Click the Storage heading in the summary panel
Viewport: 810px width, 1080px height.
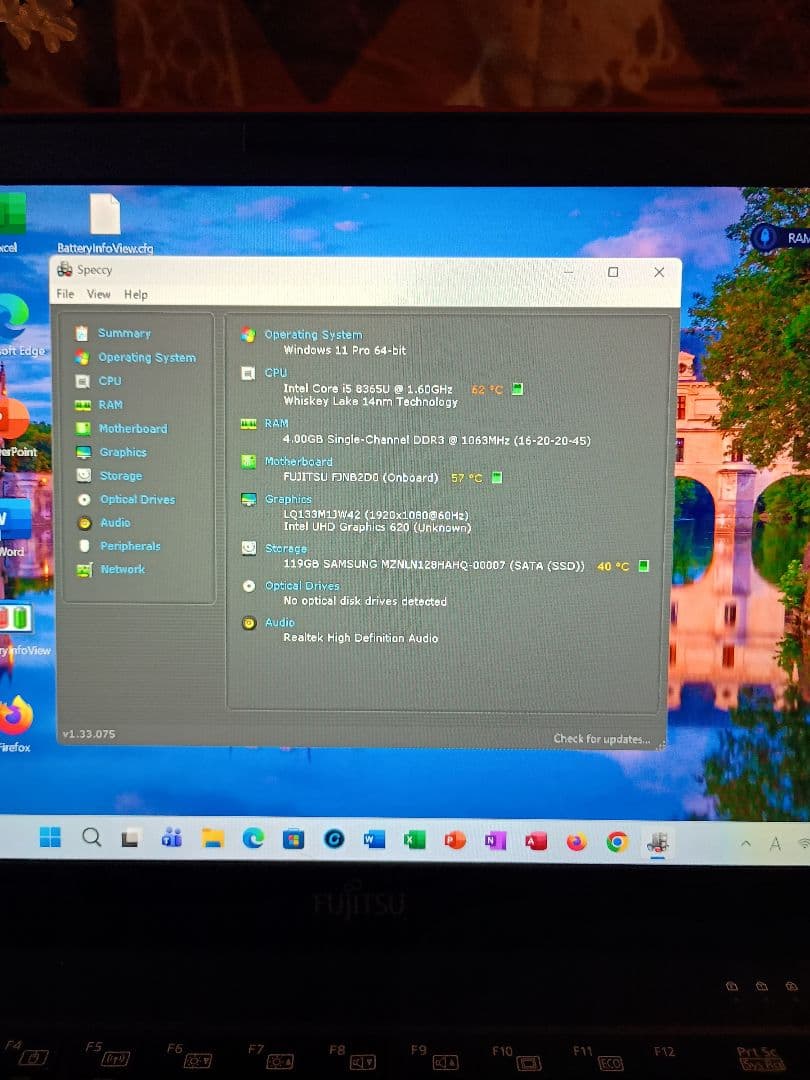[286, 549]
